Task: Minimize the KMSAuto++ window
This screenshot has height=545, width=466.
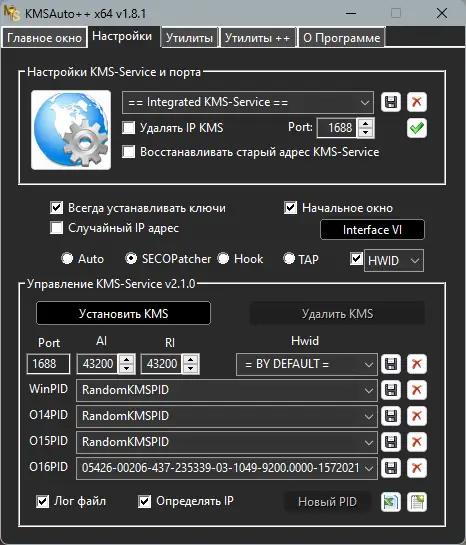Action: coord(351,14)
